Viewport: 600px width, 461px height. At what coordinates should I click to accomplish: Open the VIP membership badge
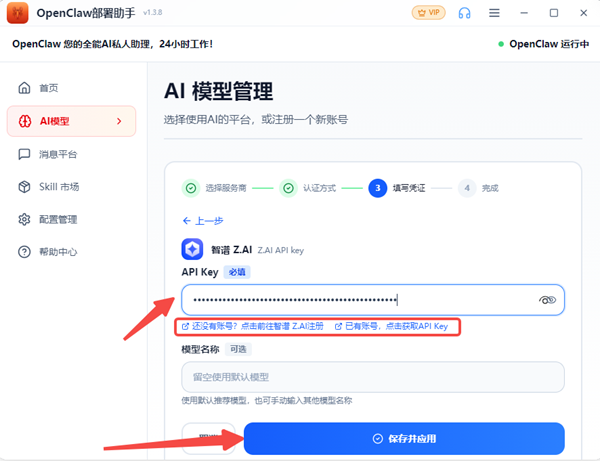(x=429, y=13)
